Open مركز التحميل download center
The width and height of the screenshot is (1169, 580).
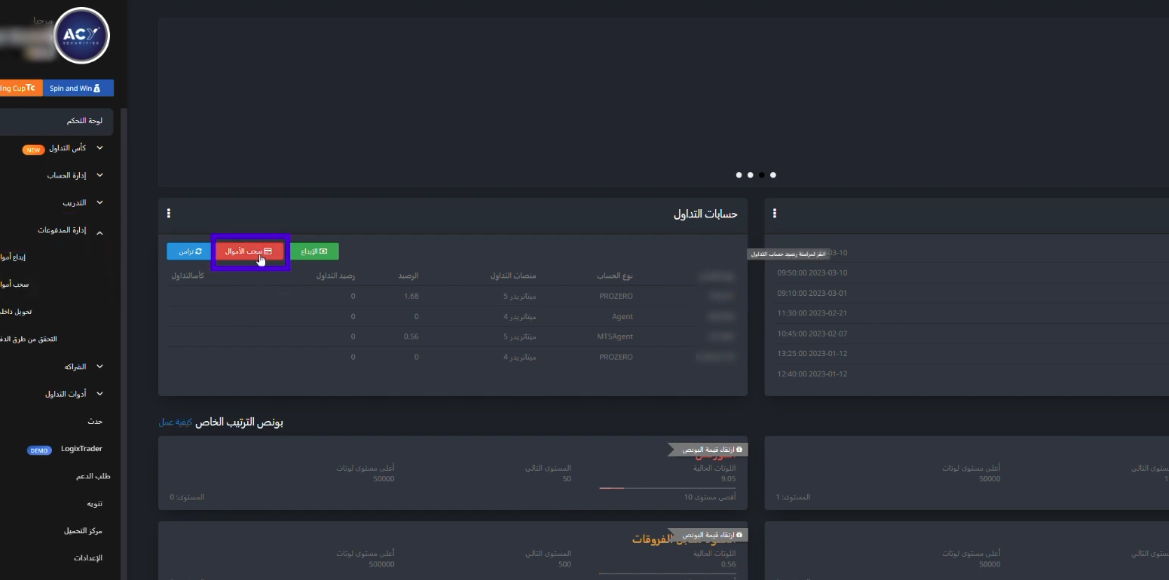tap(85, 530)
